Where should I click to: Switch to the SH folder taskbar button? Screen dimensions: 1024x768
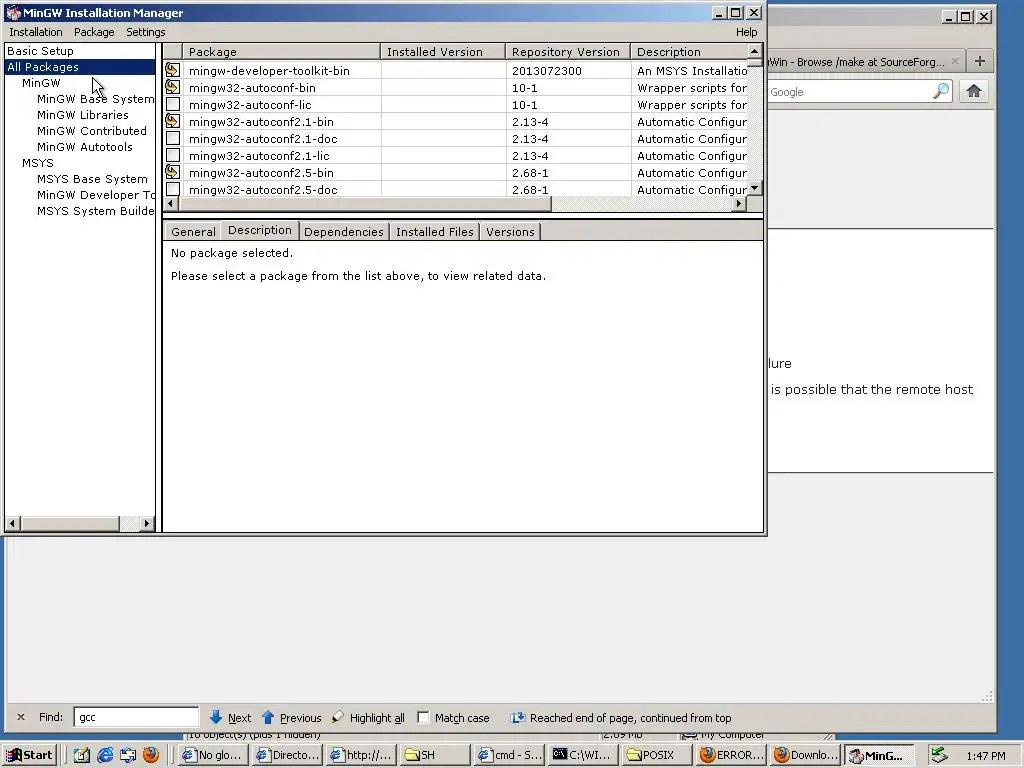[x=434, y=755]
